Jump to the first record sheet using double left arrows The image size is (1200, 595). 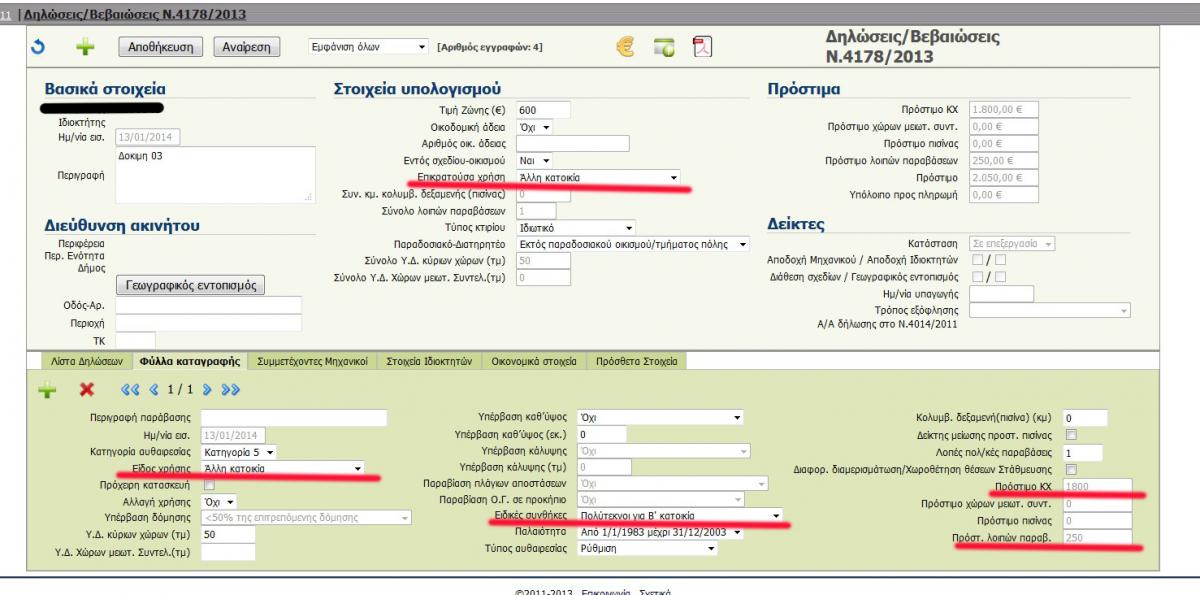(x=129, y=388)
